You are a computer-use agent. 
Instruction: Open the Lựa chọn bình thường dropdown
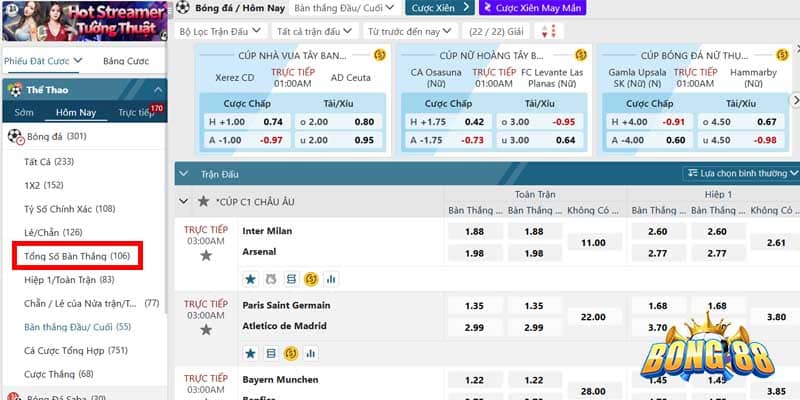pyautogui.click(x=742, y=173)
